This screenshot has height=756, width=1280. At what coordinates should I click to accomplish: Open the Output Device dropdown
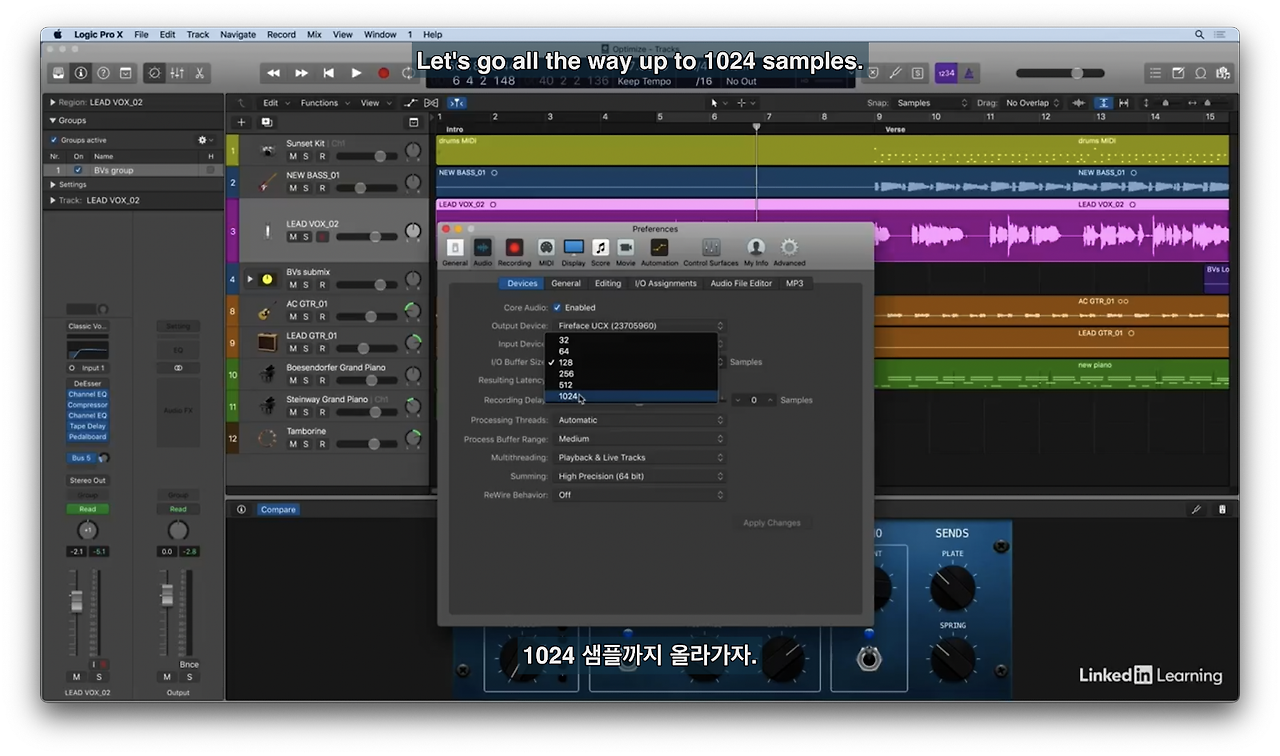tap(639, 326)
